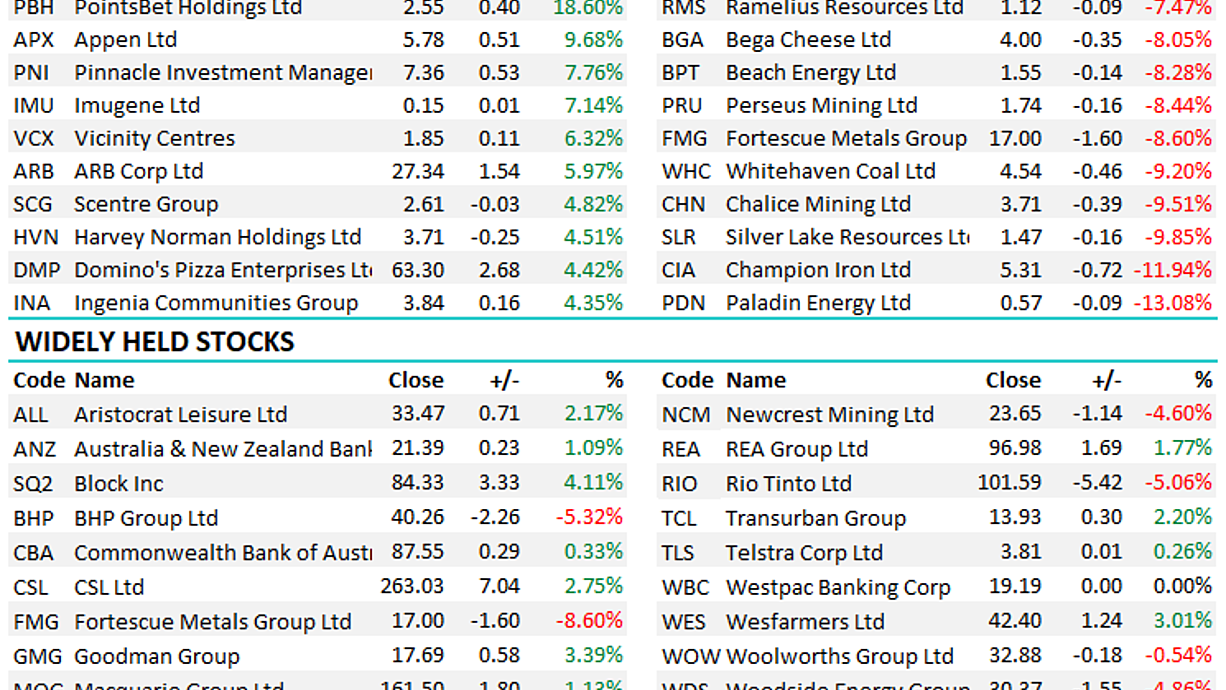This screenshot has height=690, width=1226.
Task: Select the GMG stock code
Action: [x=36, y=657]
